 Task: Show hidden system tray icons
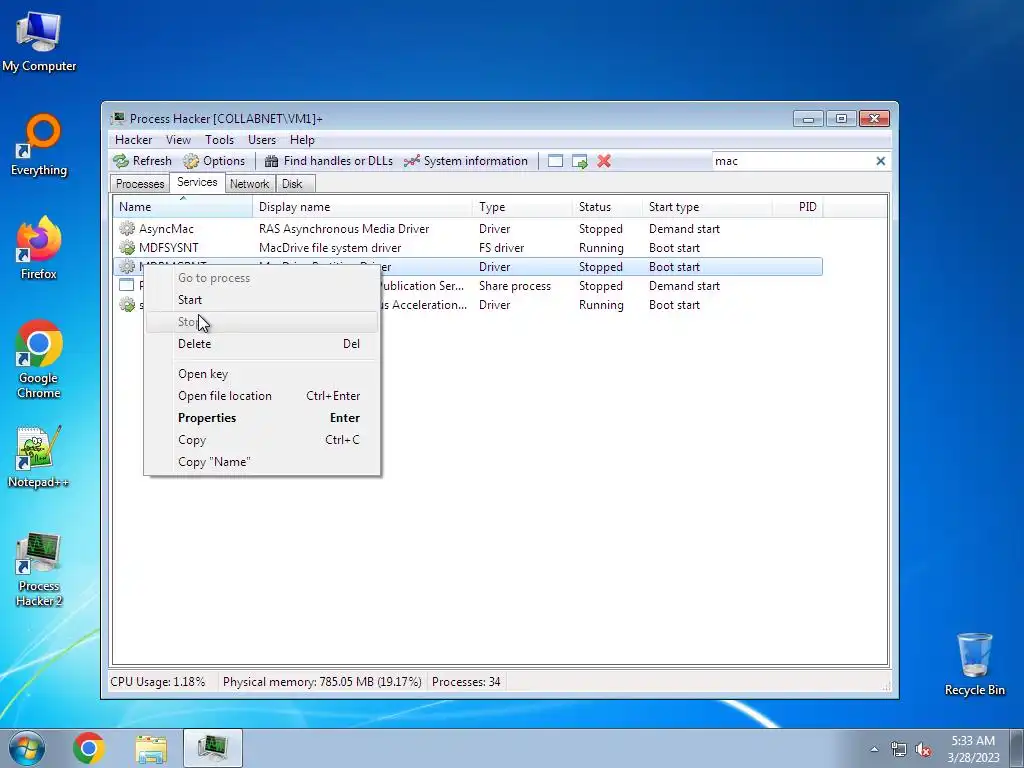pos(874,749)
